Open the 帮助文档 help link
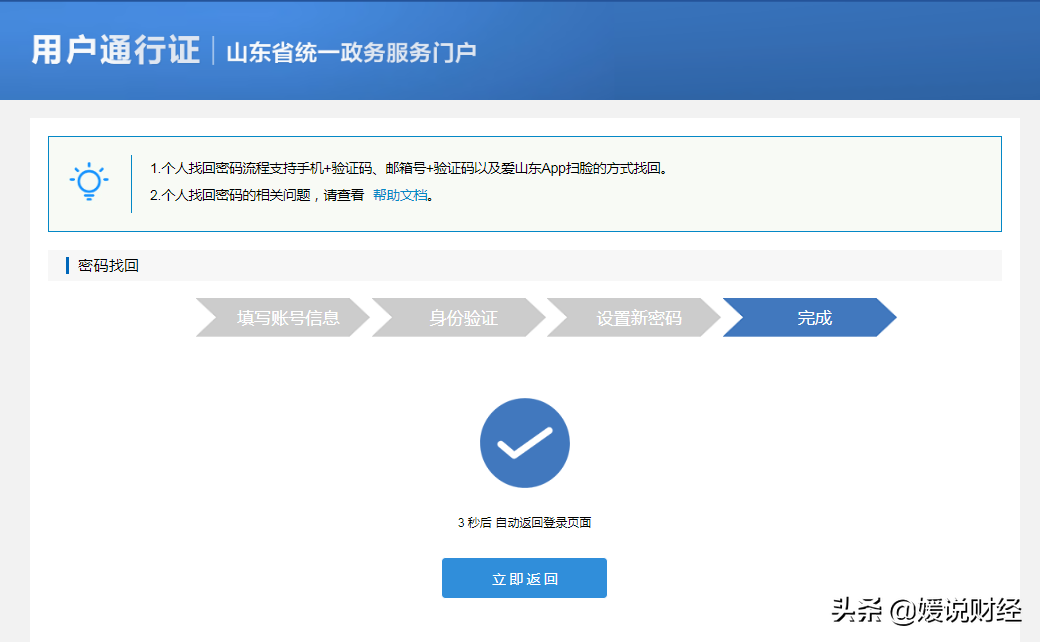This screenshot has height=642, width=1040. [400, 195]
